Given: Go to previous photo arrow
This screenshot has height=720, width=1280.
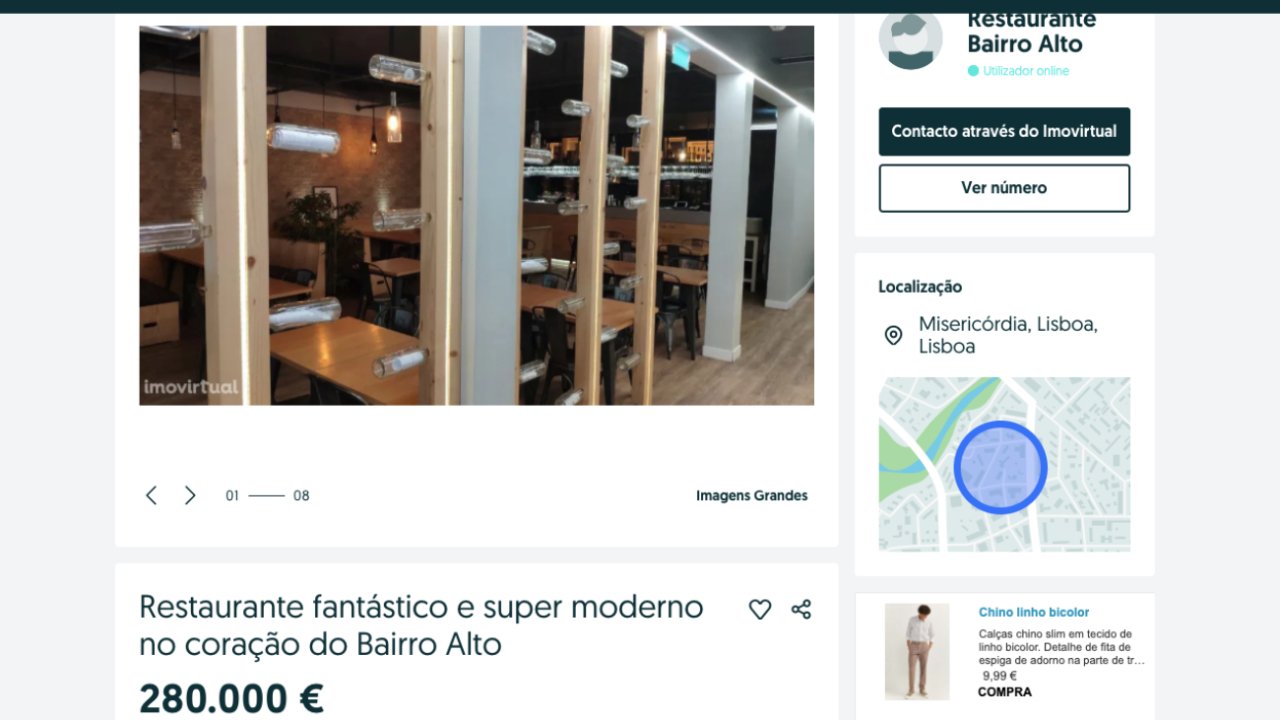Looking at the screenshot, I should tap(151, 495).
